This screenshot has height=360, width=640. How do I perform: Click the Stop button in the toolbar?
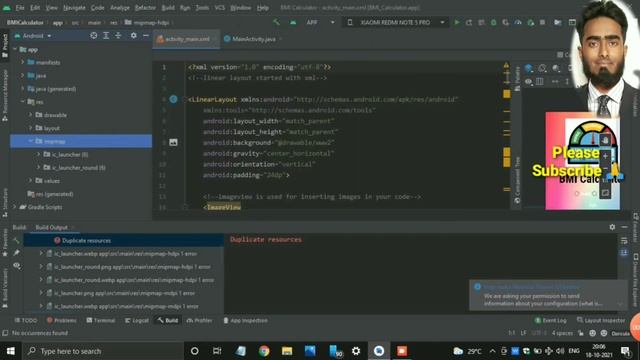(x=542, y=22)
